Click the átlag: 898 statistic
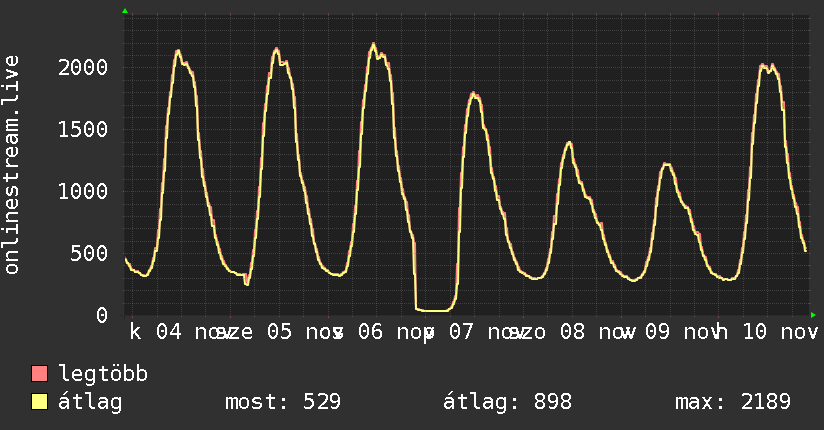 (x=507, y=402)
